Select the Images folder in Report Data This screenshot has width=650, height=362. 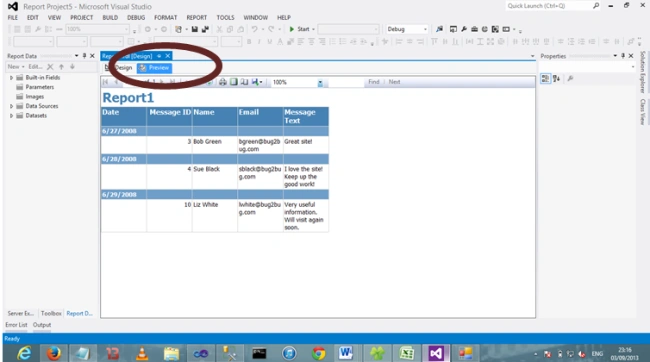(x=30, y=97)
